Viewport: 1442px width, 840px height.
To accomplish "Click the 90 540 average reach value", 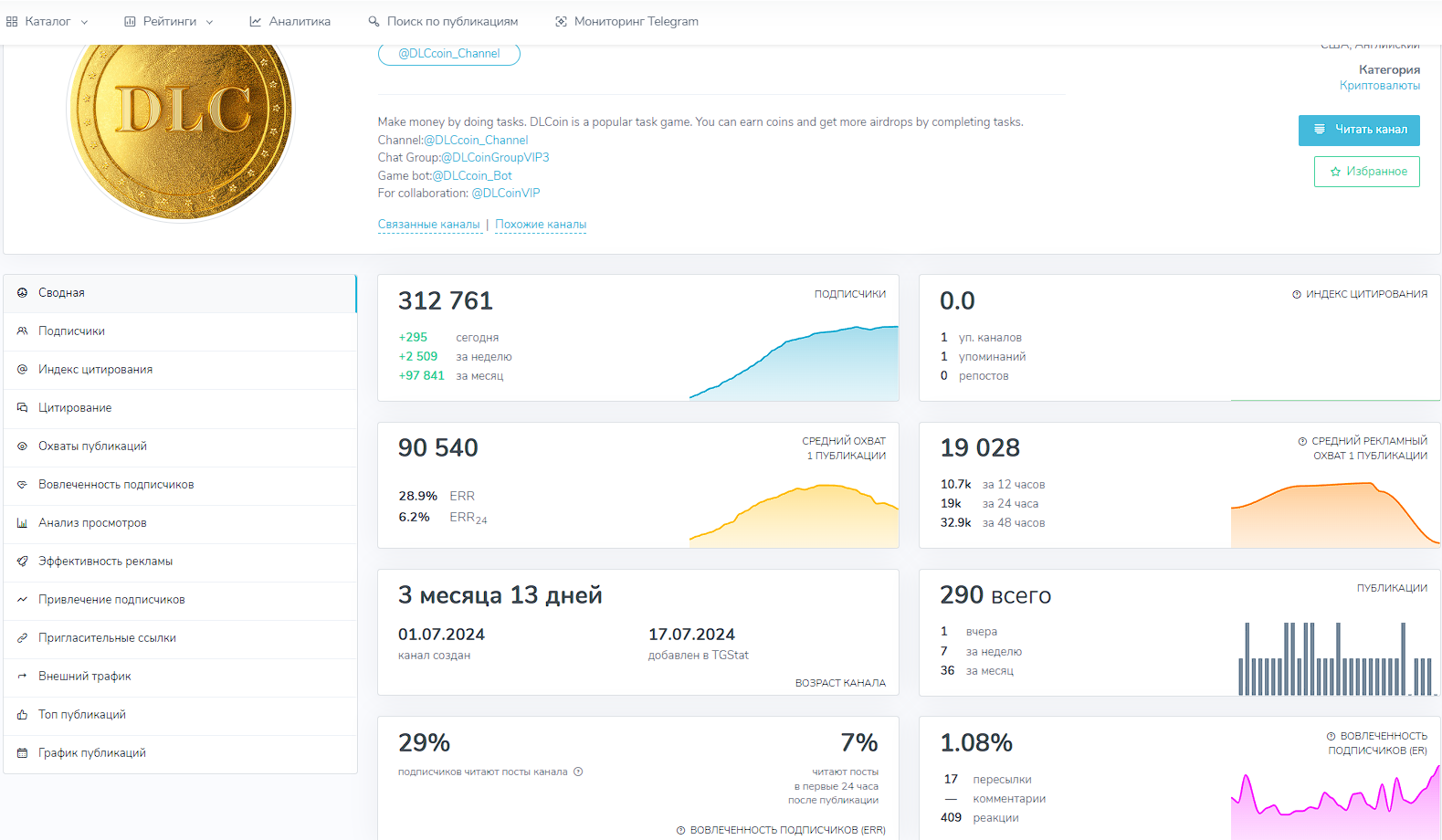I will click(x=438, y=447).
